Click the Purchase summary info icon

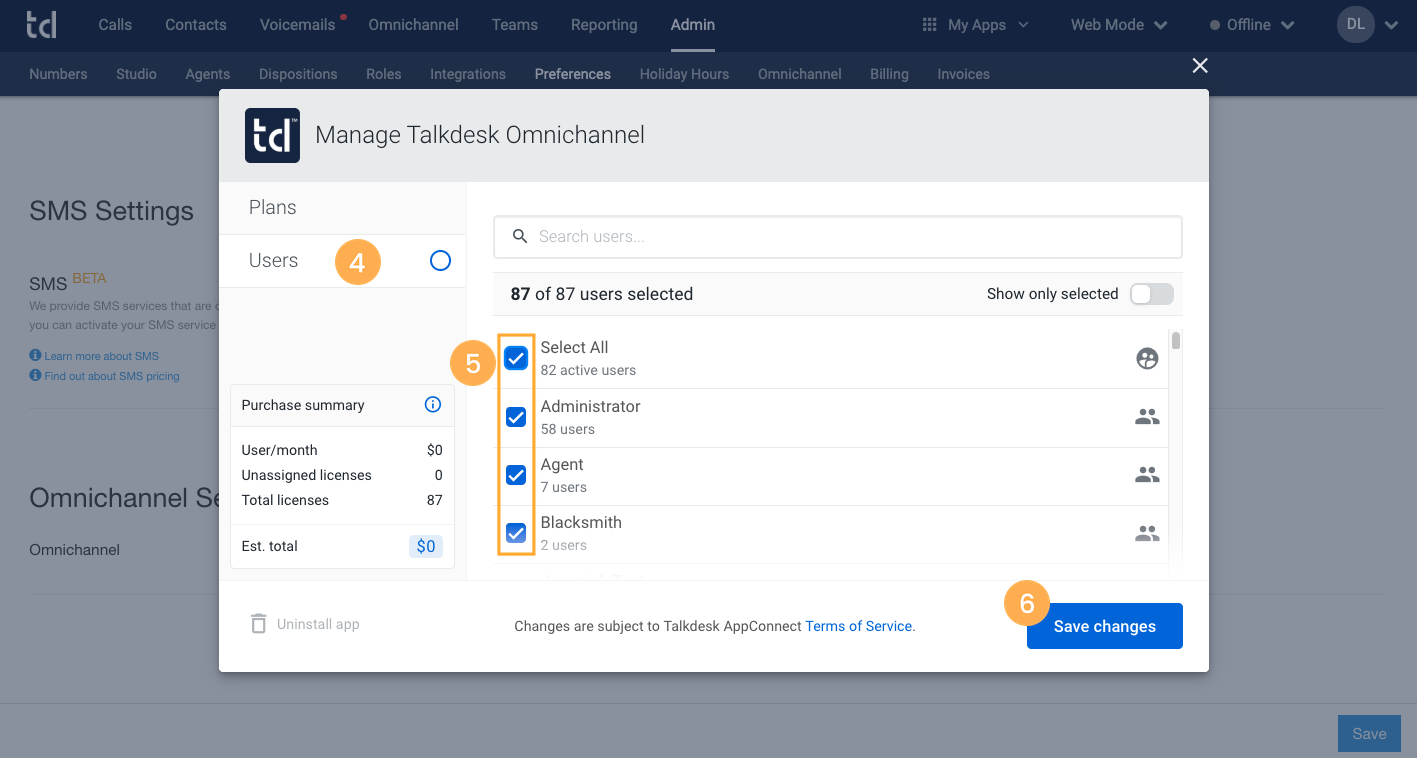click(x=433, y=405)
